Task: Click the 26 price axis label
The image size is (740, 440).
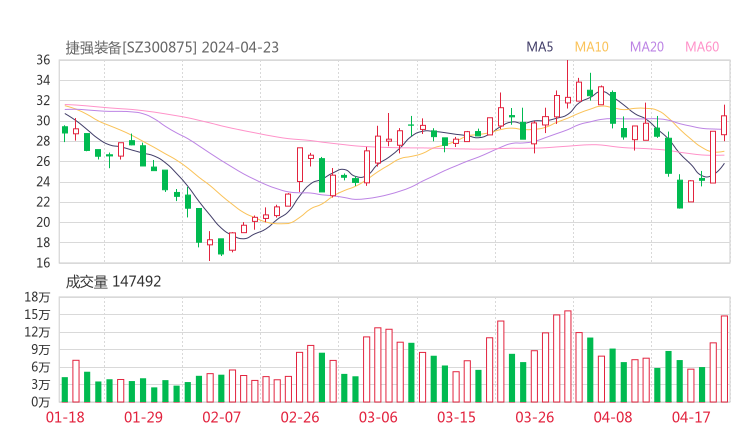Action: click(43, 161)
